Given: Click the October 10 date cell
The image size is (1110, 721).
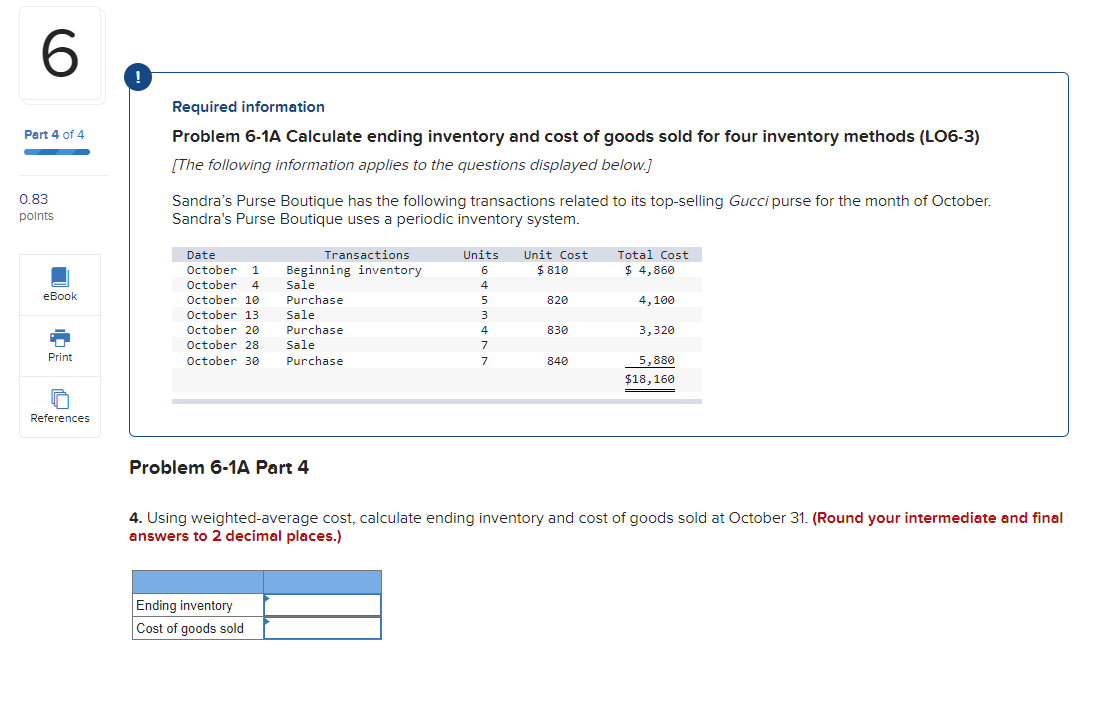Looking at the screenshot, I should click(223, 300).
